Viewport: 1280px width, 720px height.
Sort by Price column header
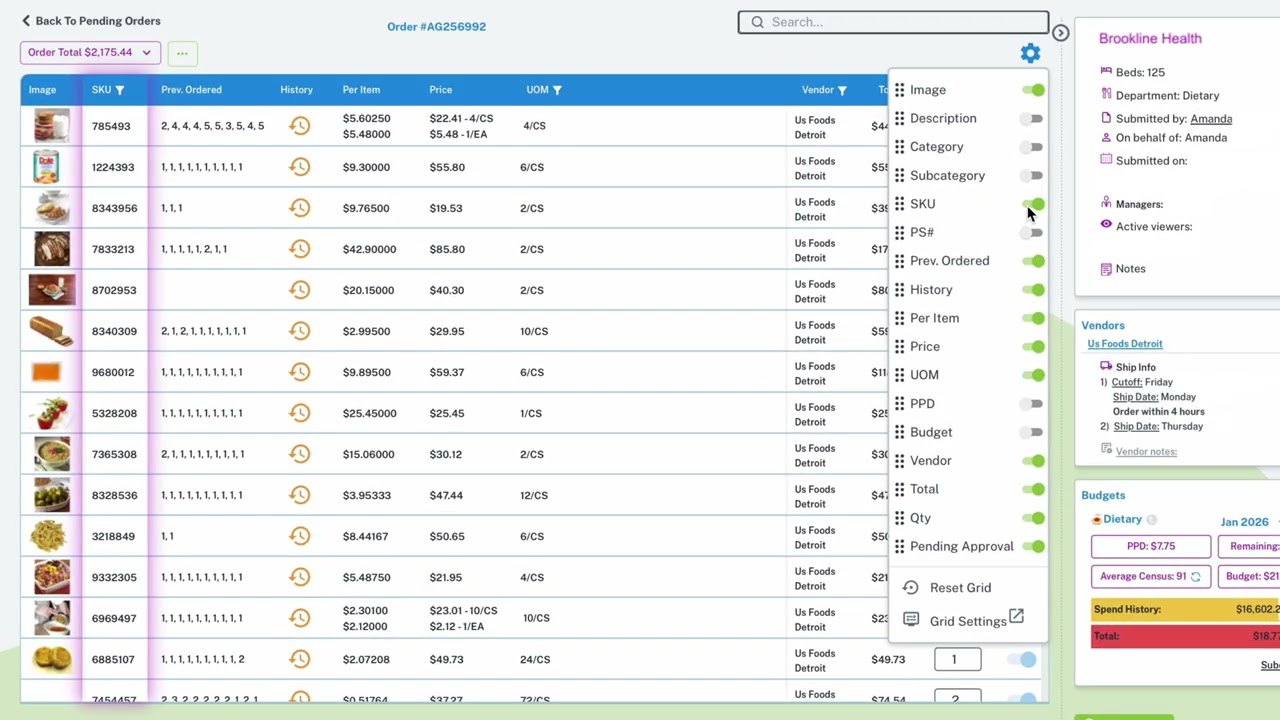tap(440, 90)
